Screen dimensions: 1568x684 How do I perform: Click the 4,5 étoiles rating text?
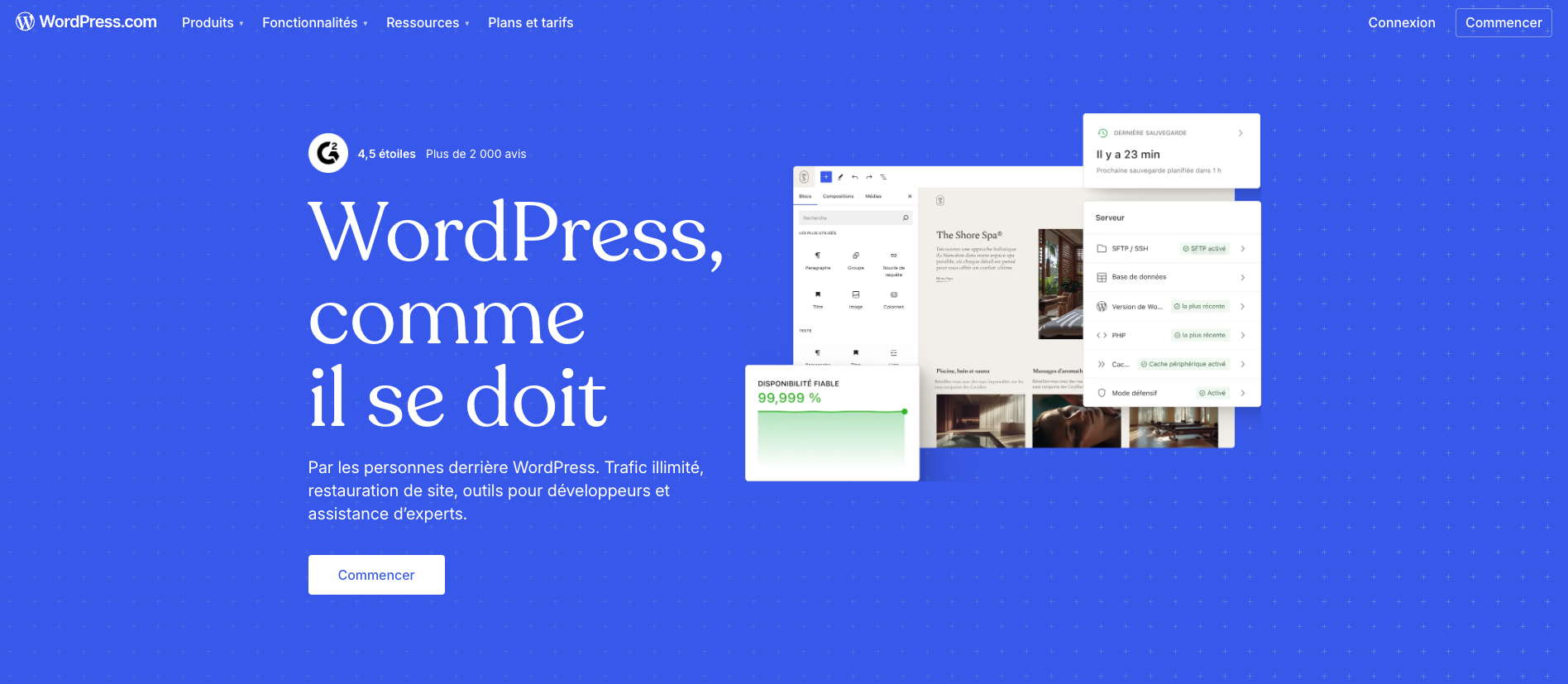tap(387, 154)
